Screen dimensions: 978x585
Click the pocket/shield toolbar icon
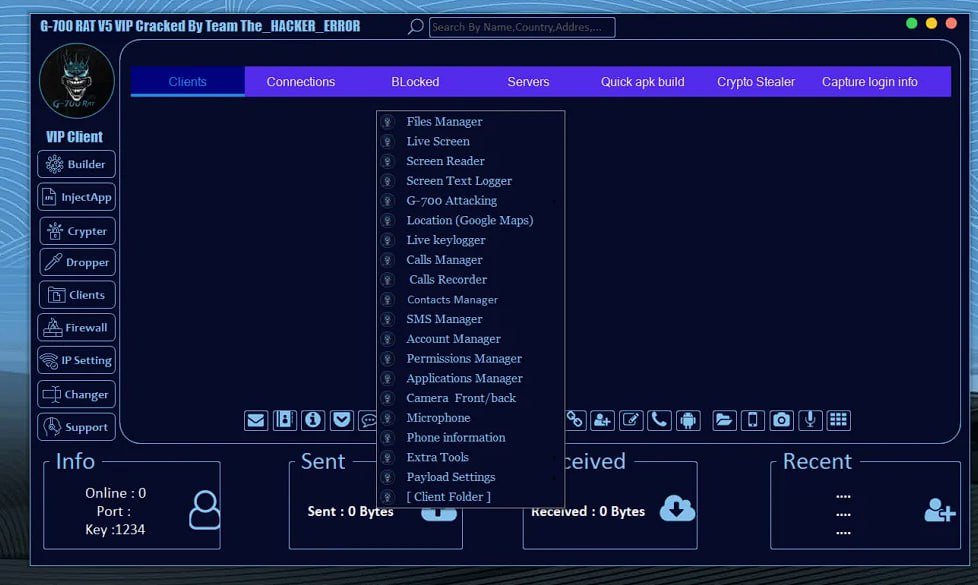coord(342,420)
